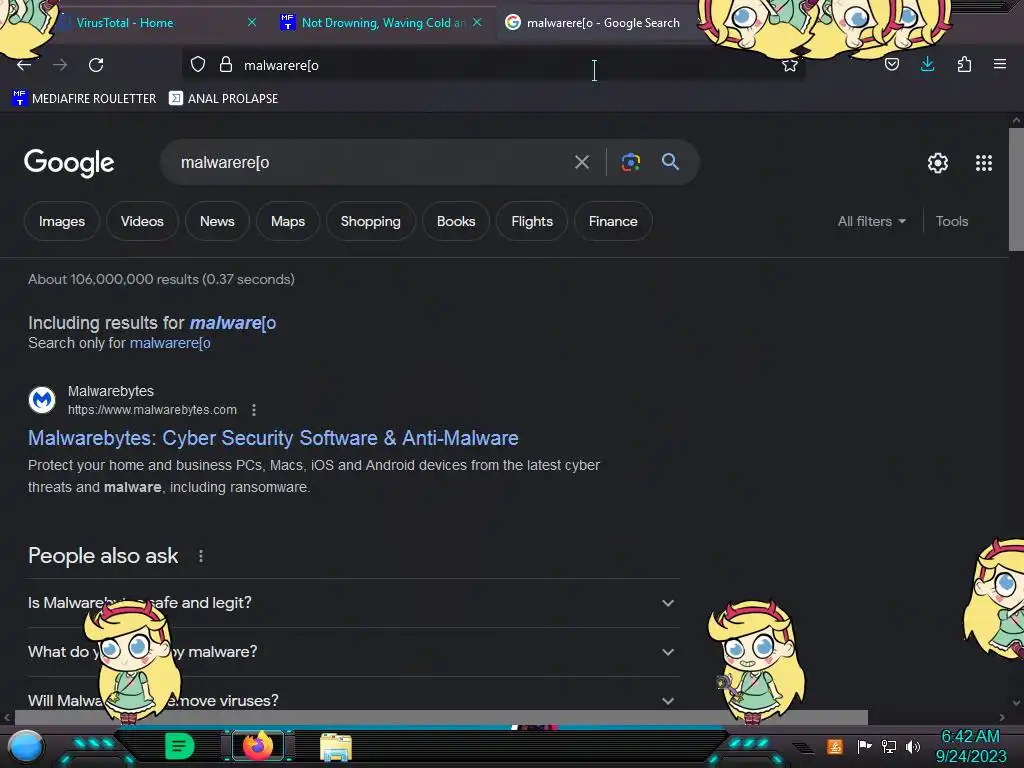Open the network tray icon
1024x768 pixels.
click(889, 746)
